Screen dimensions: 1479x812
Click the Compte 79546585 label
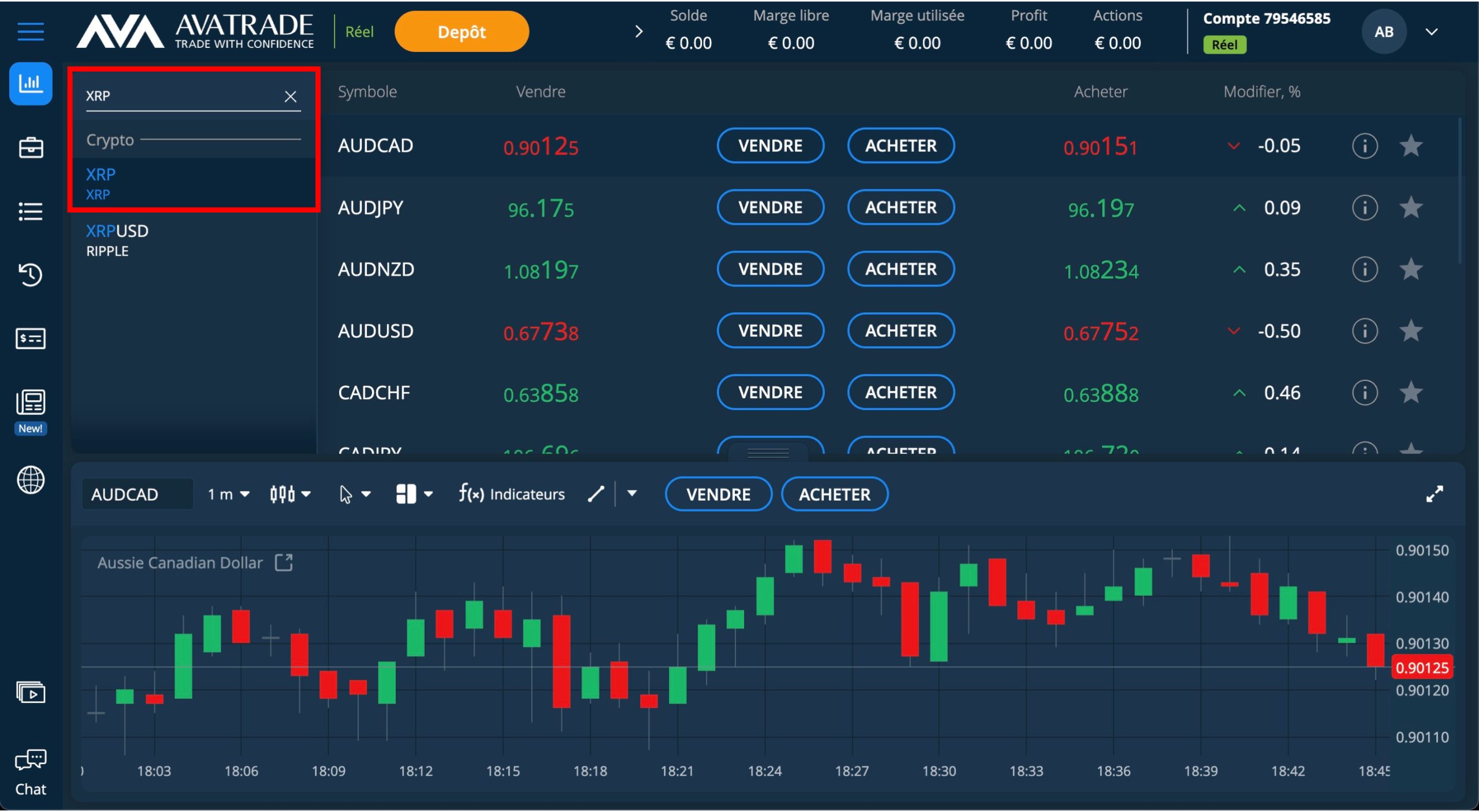pyautogui.click(x=1266, y=18)
